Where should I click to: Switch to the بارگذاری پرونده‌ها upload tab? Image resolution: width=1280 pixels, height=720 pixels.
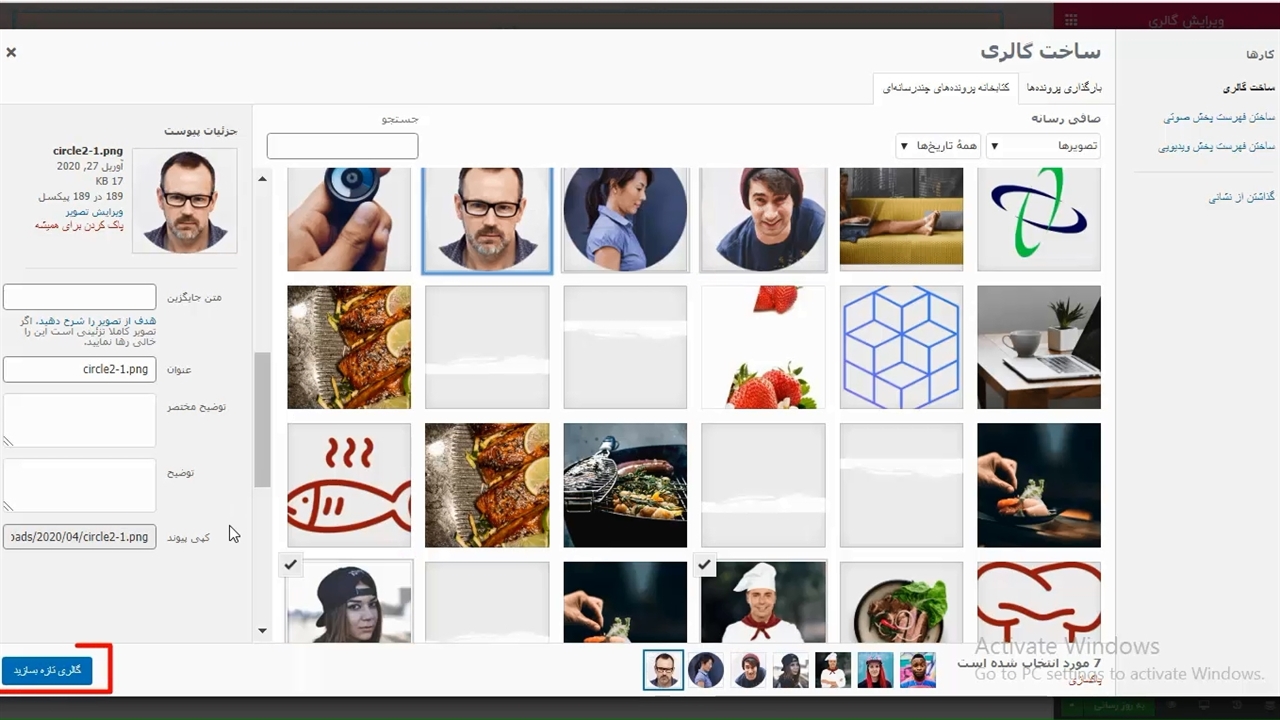click(1064, 88)
